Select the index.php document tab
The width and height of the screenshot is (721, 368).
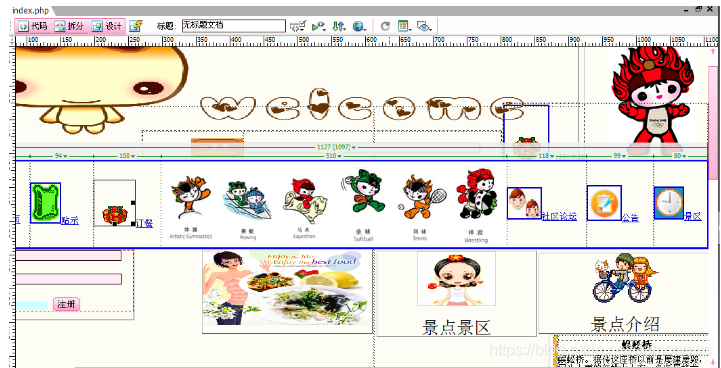click(30, 10)
